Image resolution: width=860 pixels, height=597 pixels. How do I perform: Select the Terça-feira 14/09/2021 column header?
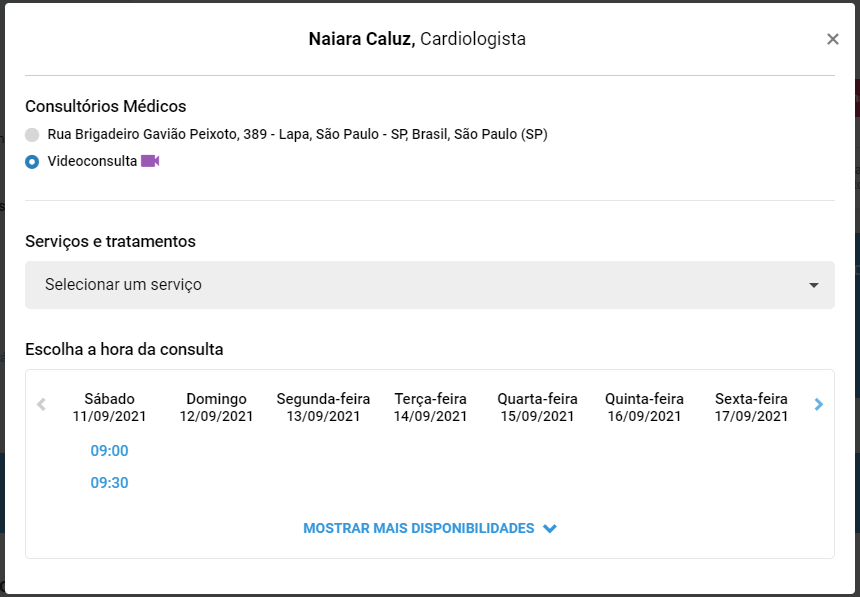(430, 408)
